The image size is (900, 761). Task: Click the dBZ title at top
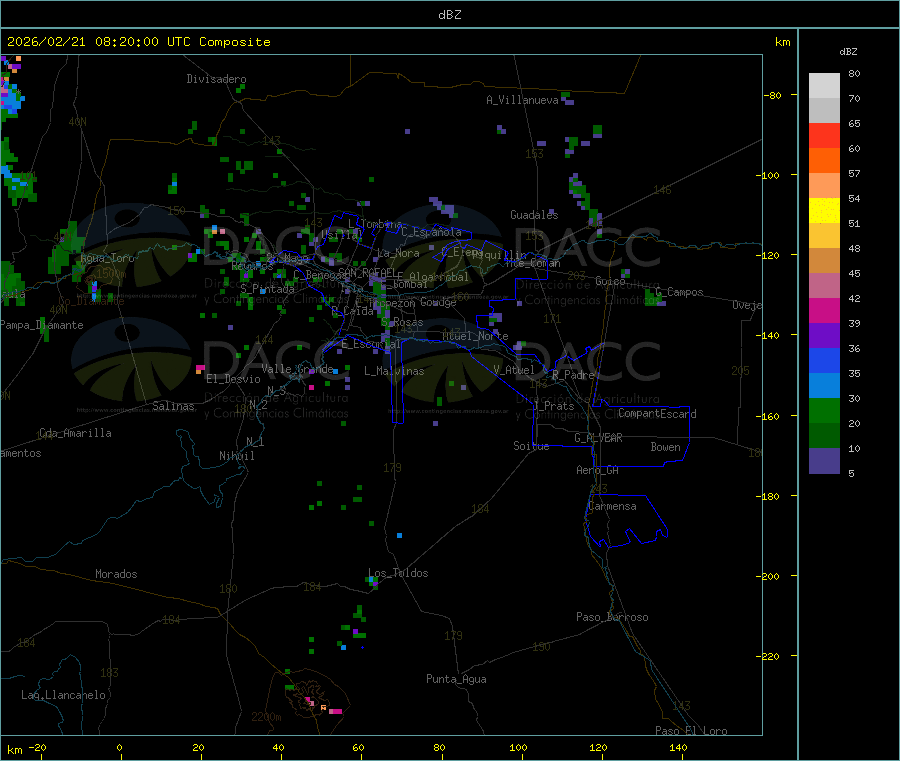pyautogui.click(x=449, y=15)
